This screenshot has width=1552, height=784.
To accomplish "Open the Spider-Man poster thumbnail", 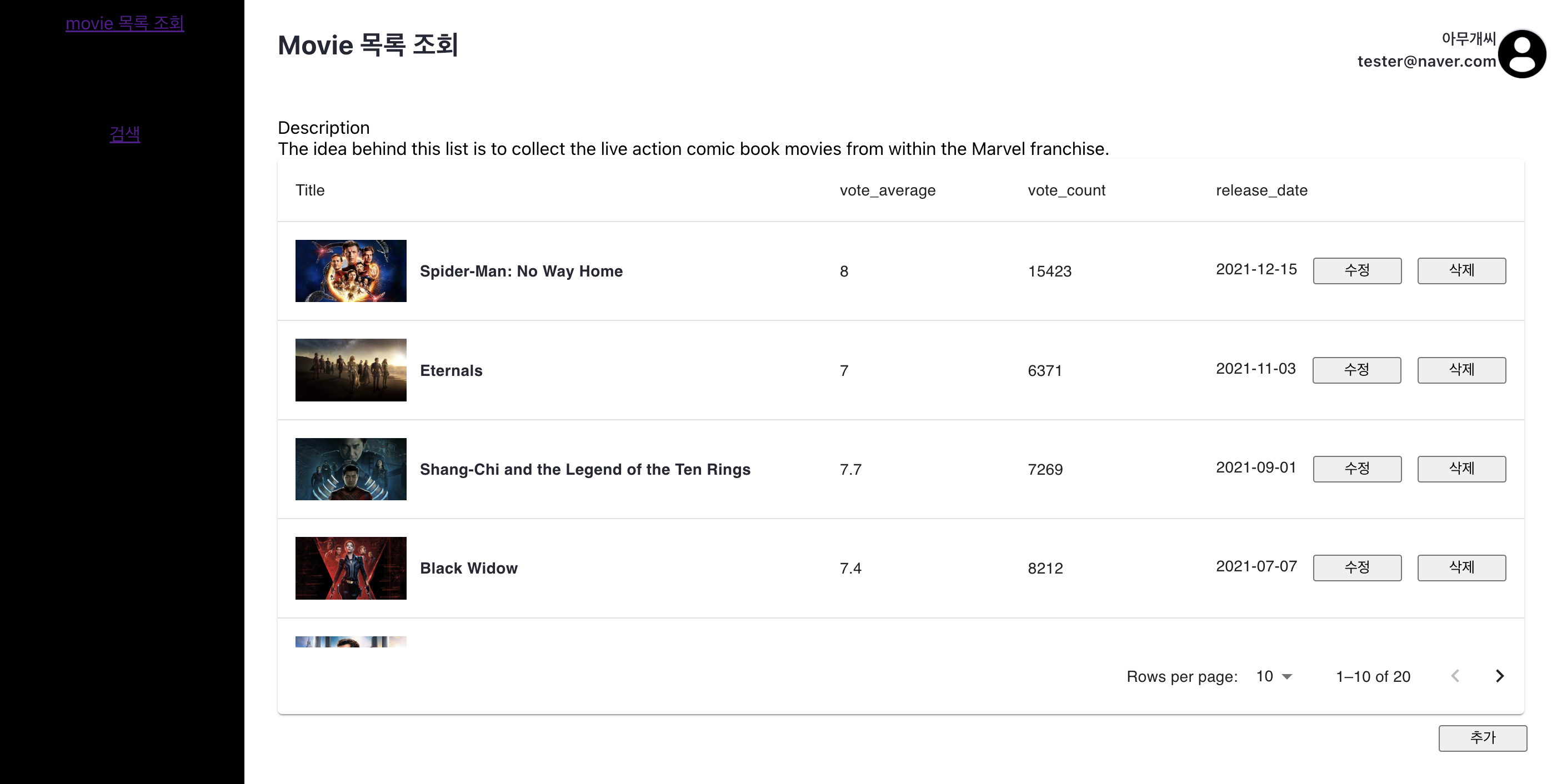I will 351,271.
